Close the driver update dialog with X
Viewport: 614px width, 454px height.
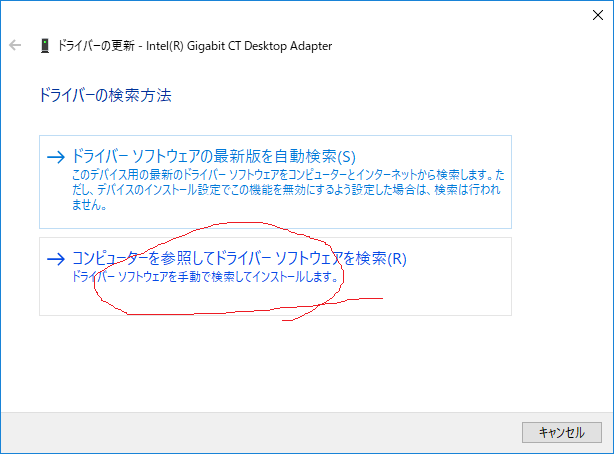(x=590, y=12)
